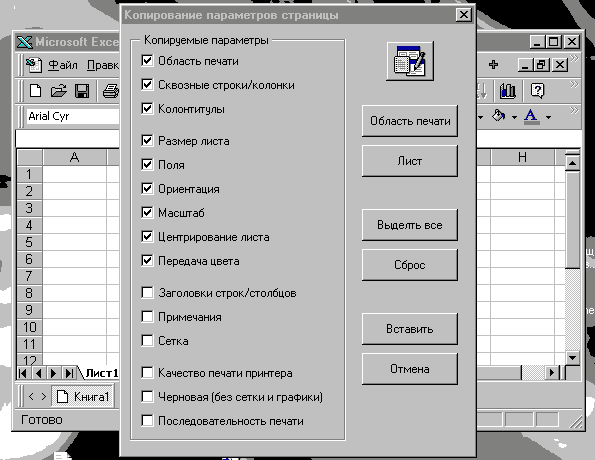The width and height of the screenshot is (595, 460).
Task: Uncheck the Область печати checkbox
Action: coord(147,60)
